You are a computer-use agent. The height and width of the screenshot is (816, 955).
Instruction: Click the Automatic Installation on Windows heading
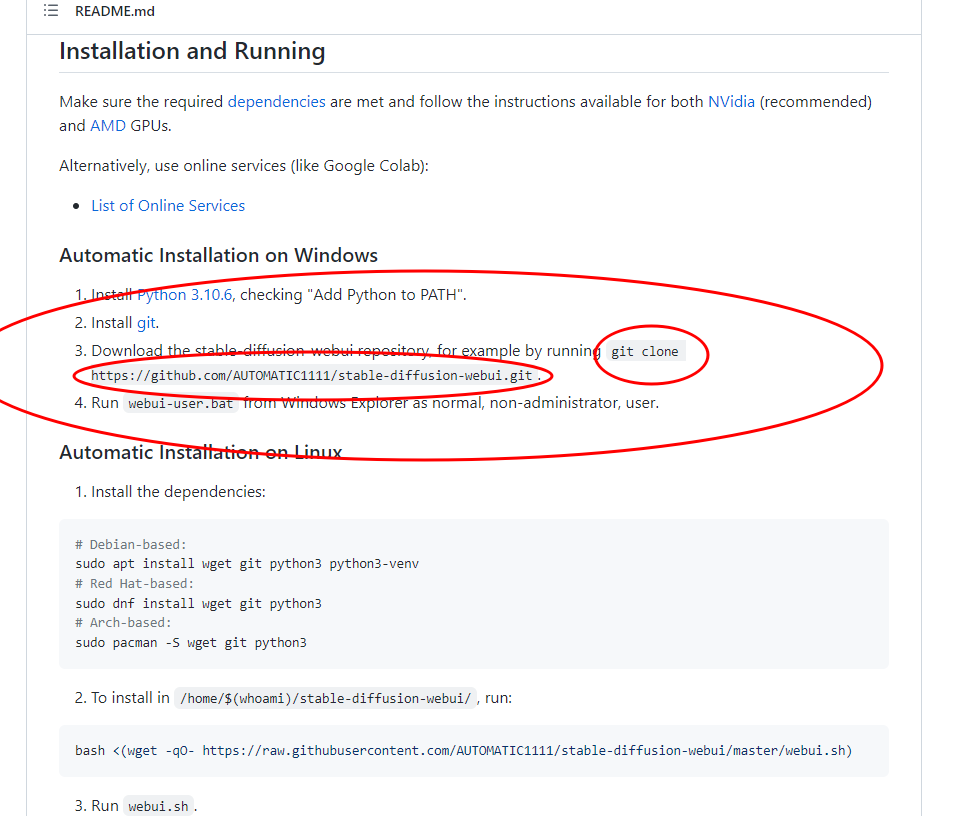point(218,255)
